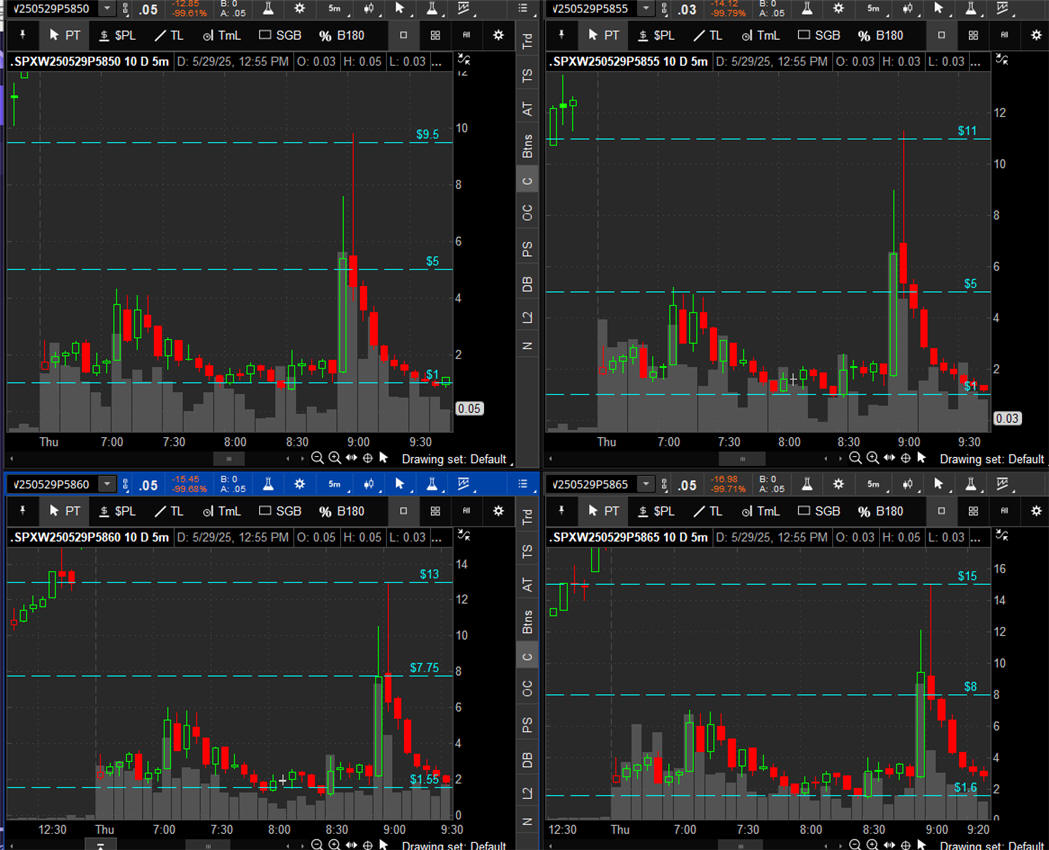Click the link icon beside 5850 symbol
1049x850 pixels.
point(125,9)
